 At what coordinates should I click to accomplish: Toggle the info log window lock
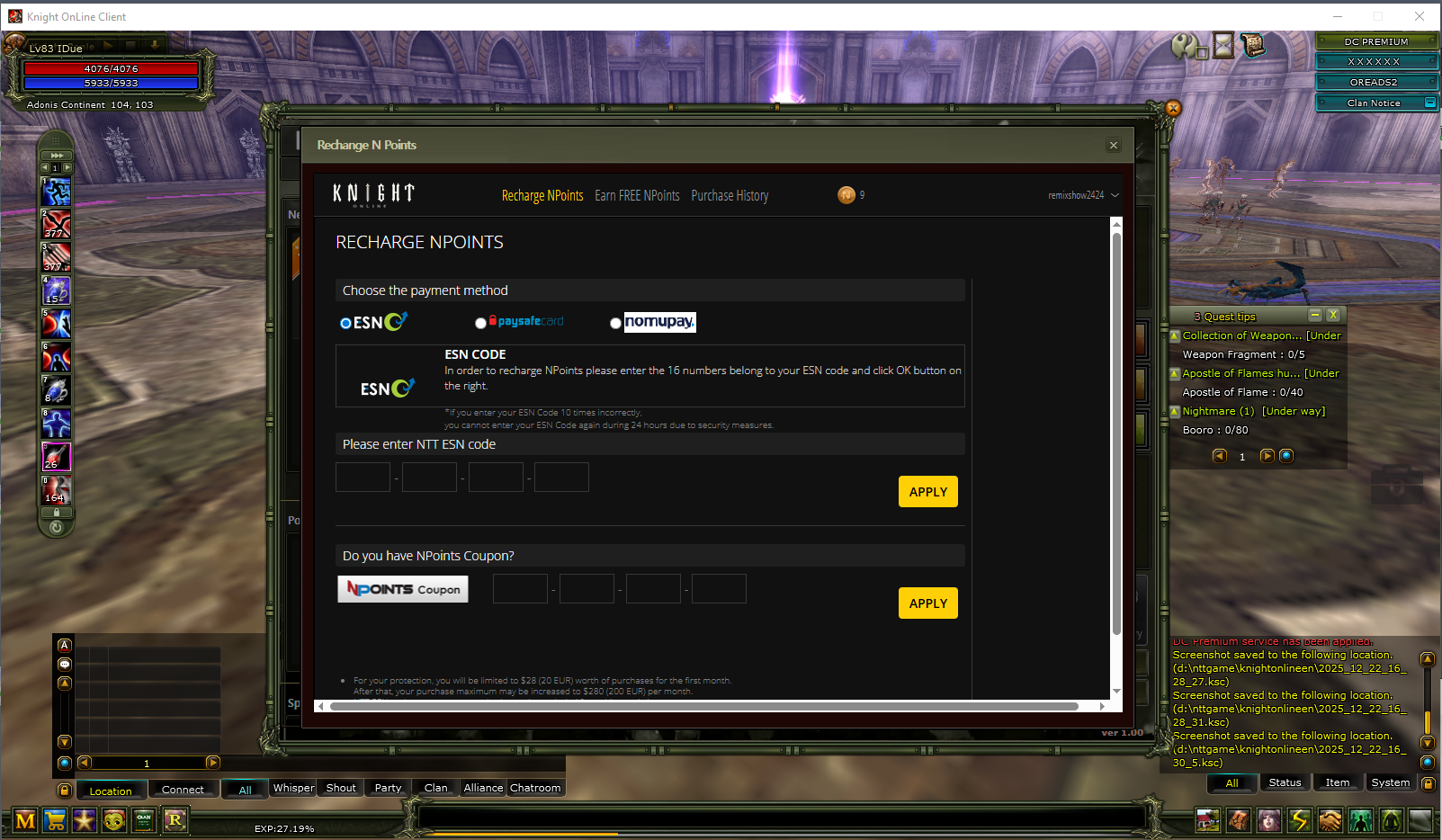pyautogui.click(x=1428, y=783)
